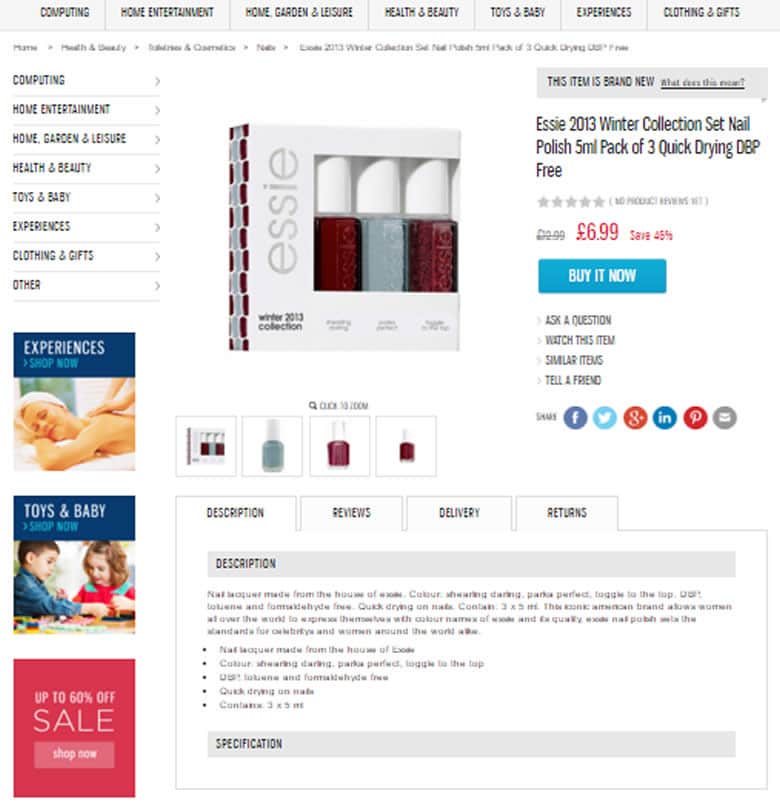The height and width of the screenshot is (808, 780).
Task: Click the Sale shop now banner button
Action: 74,754
